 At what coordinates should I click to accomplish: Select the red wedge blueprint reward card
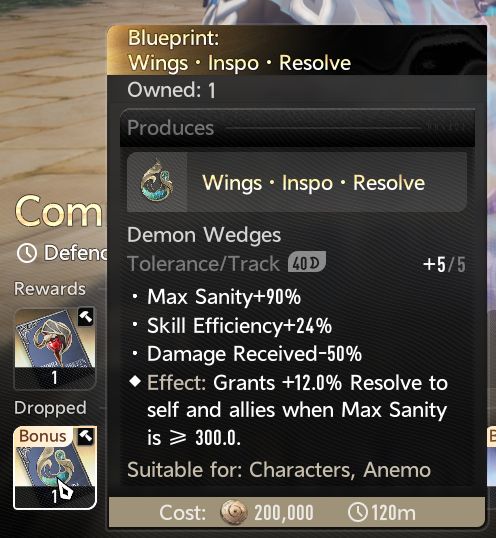tap(55, 349)
